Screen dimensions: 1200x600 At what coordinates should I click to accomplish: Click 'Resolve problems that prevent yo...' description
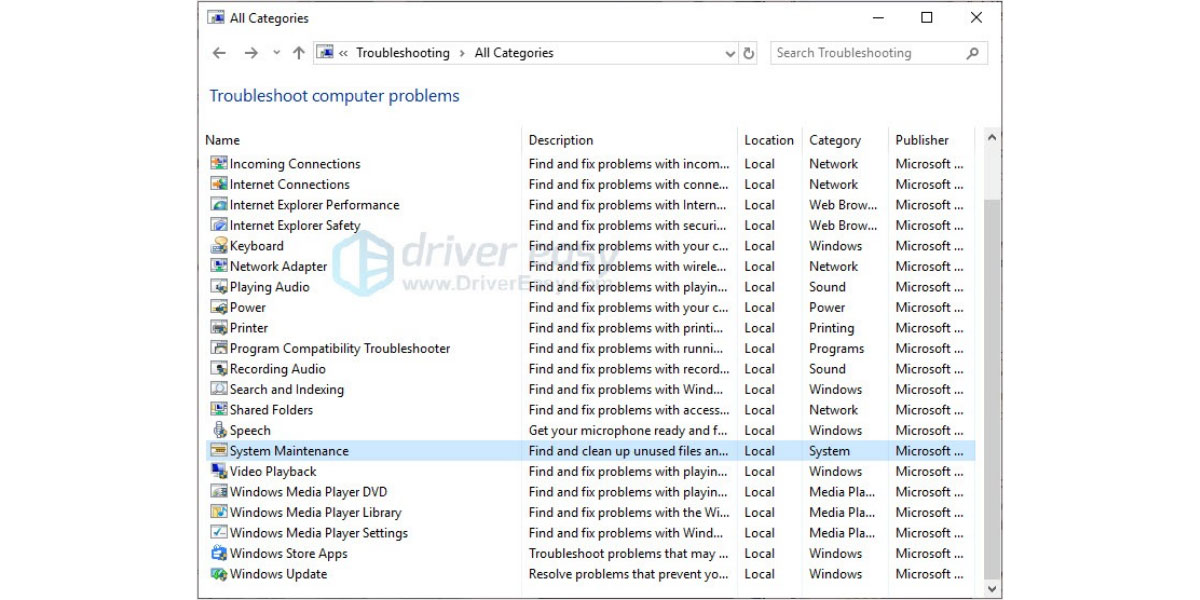click(628, 573)
